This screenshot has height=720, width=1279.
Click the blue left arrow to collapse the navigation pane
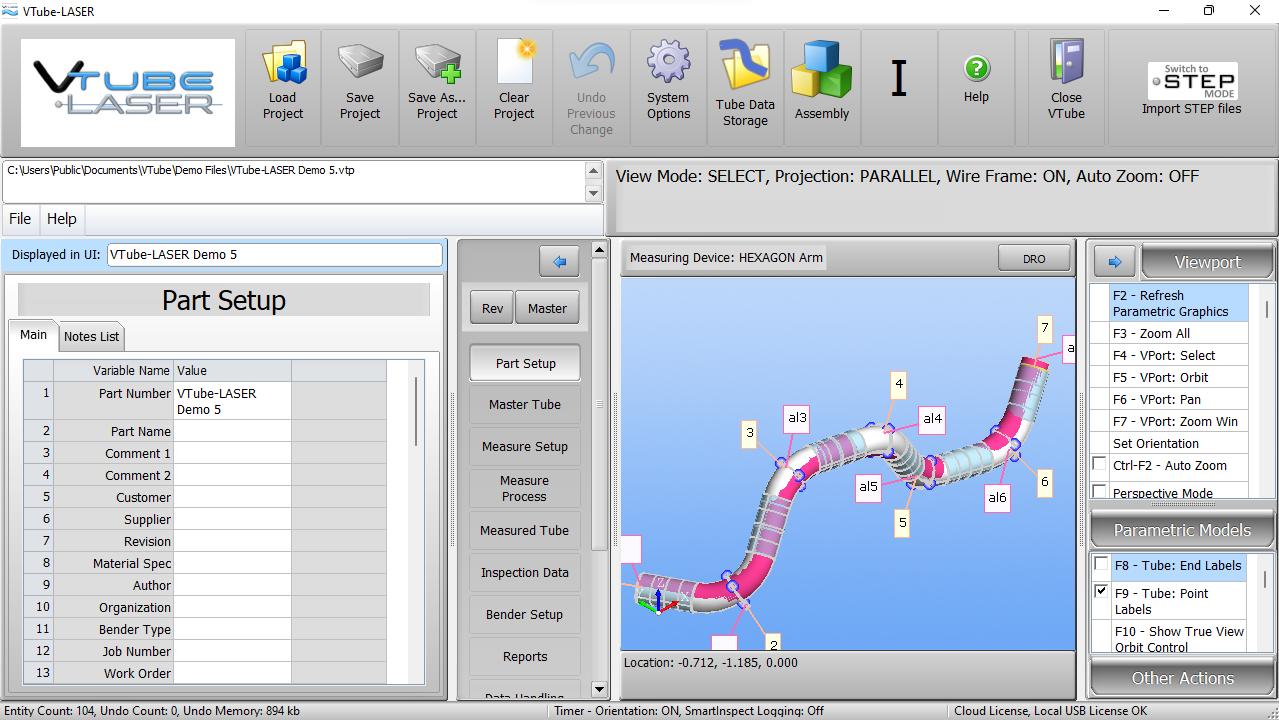pyautogui.click(x=559, y=262)
